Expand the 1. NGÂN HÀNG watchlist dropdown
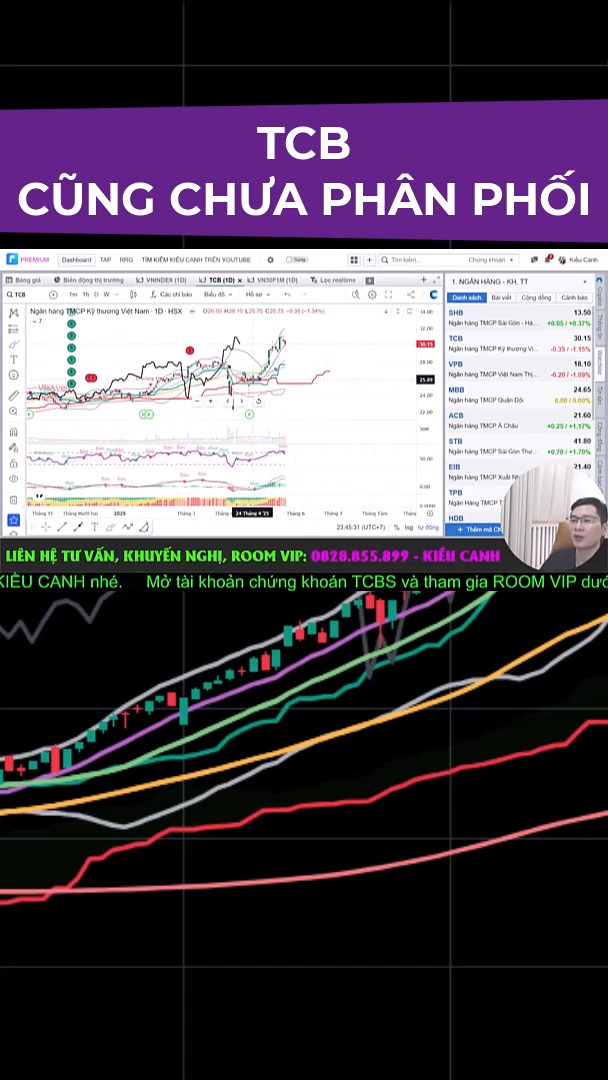This screenshot has width=608, height=1080. [x=520, y=281]
